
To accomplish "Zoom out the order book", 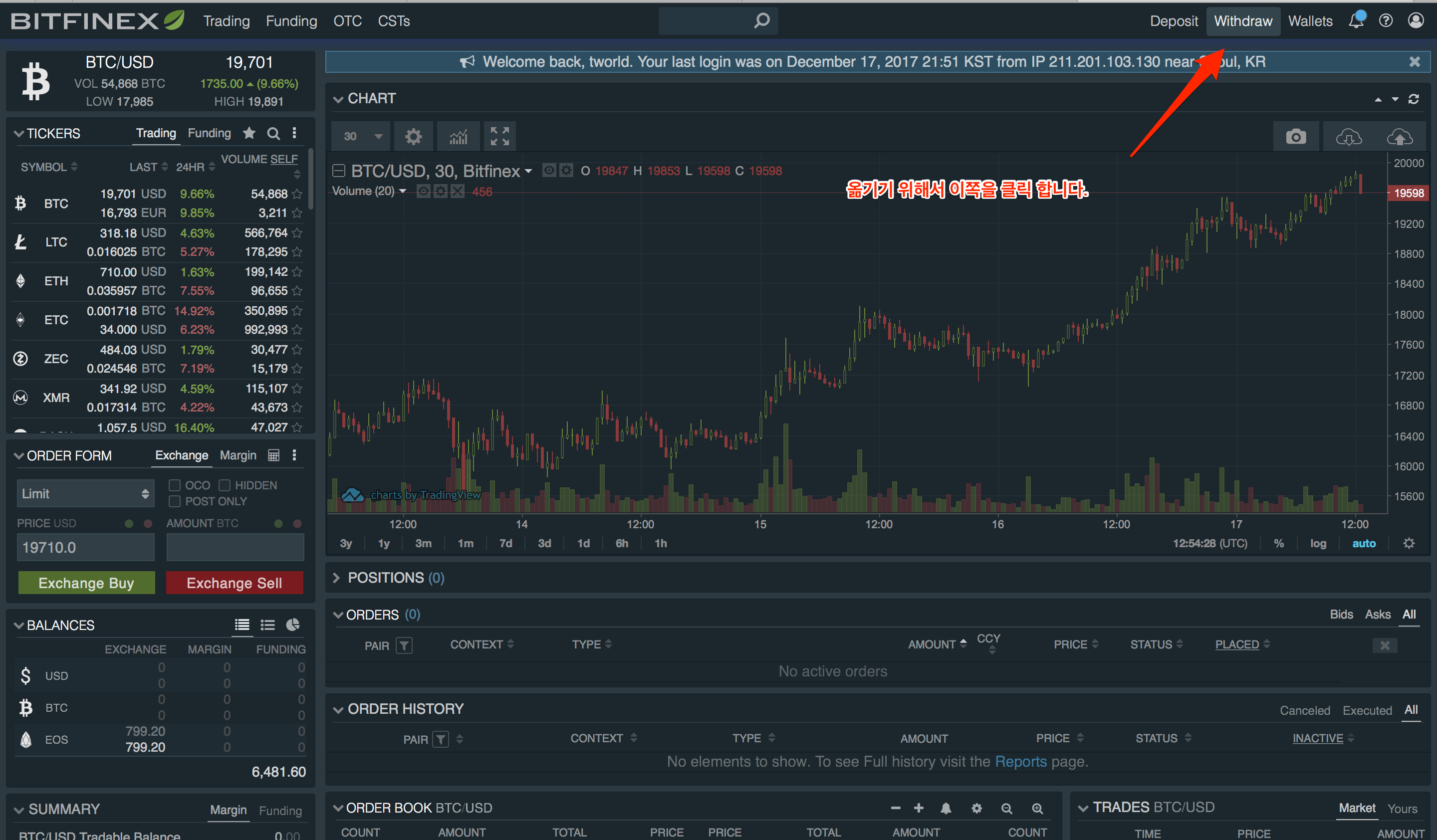I will coord(1006,808).
